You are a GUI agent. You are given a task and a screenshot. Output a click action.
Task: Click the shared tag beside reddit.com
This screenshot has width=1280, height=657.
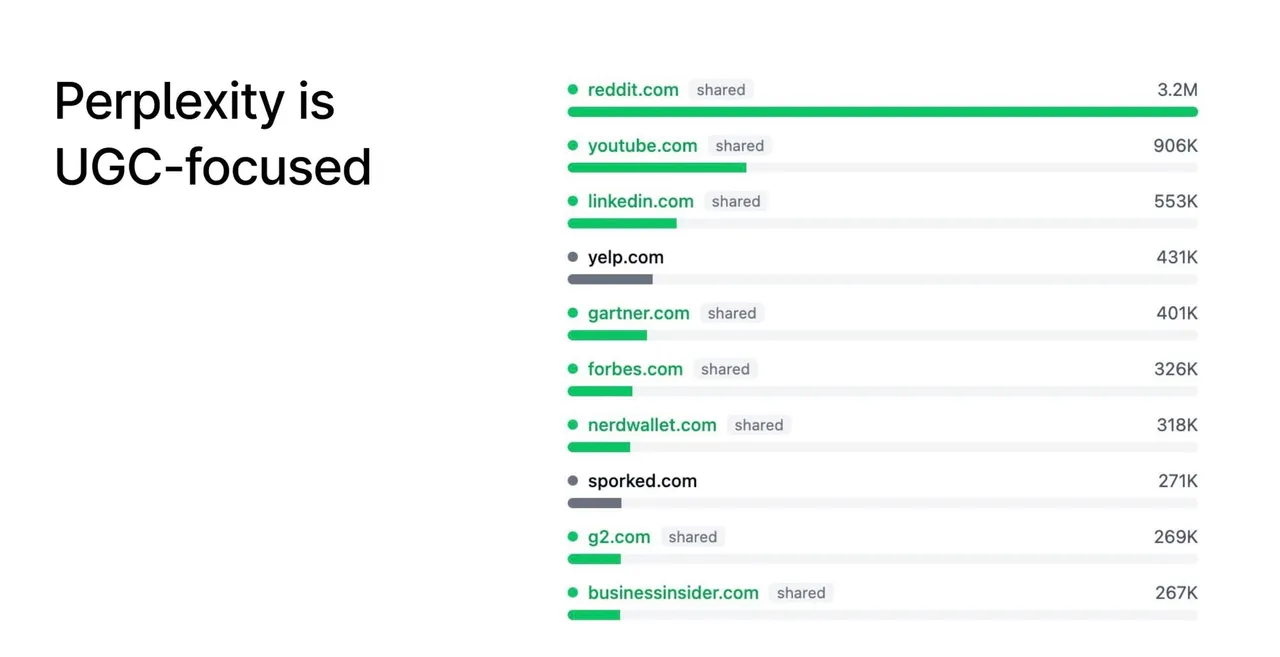[x=721, y=90]
